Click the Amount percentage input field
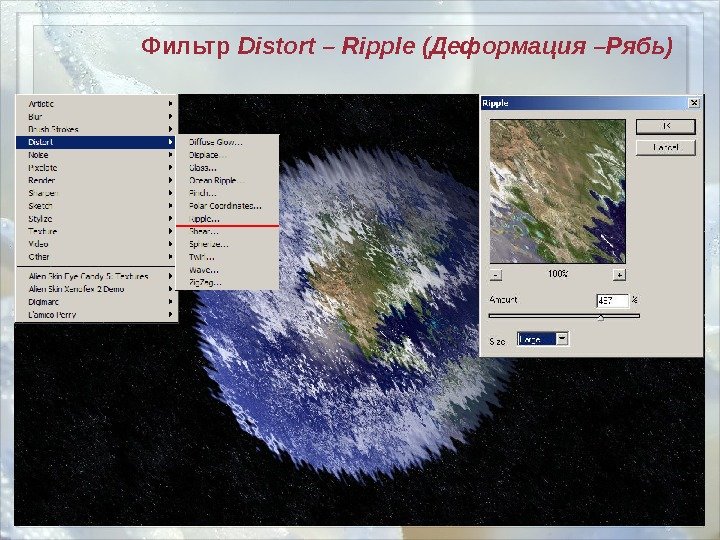The image size is (720, 540). click(612, 301)
